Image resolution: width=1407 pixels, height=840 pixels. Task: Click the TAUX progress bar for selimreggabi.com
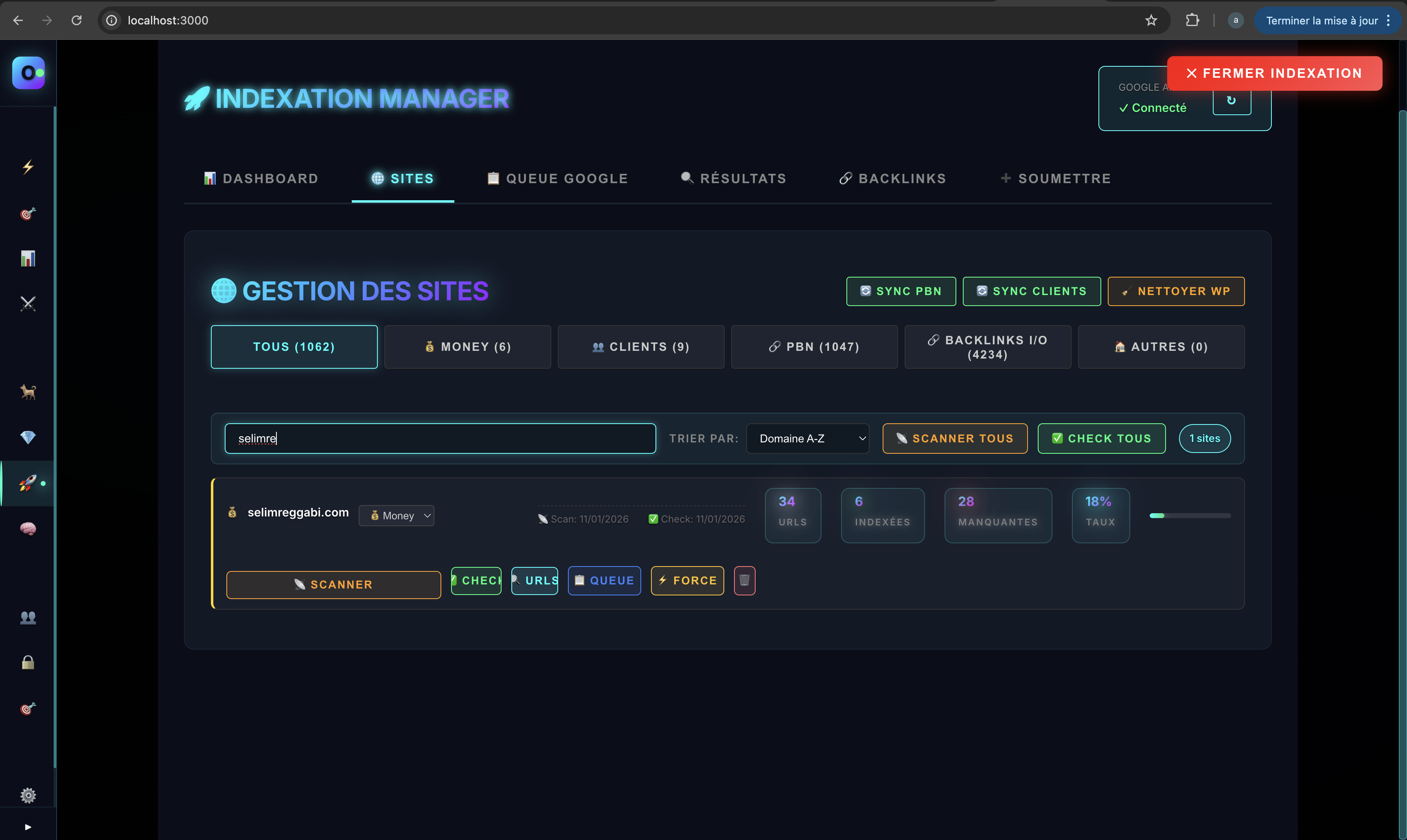coord(1190,515)
